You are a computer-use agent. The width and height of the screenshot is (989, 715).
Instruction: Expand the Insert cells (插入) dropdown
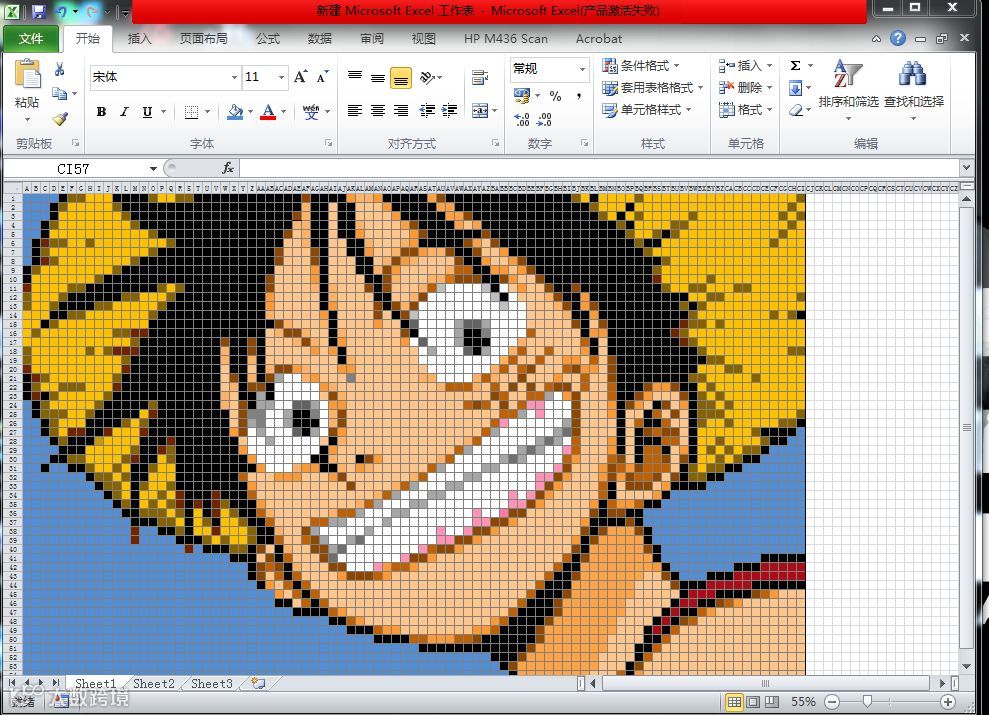769,66
